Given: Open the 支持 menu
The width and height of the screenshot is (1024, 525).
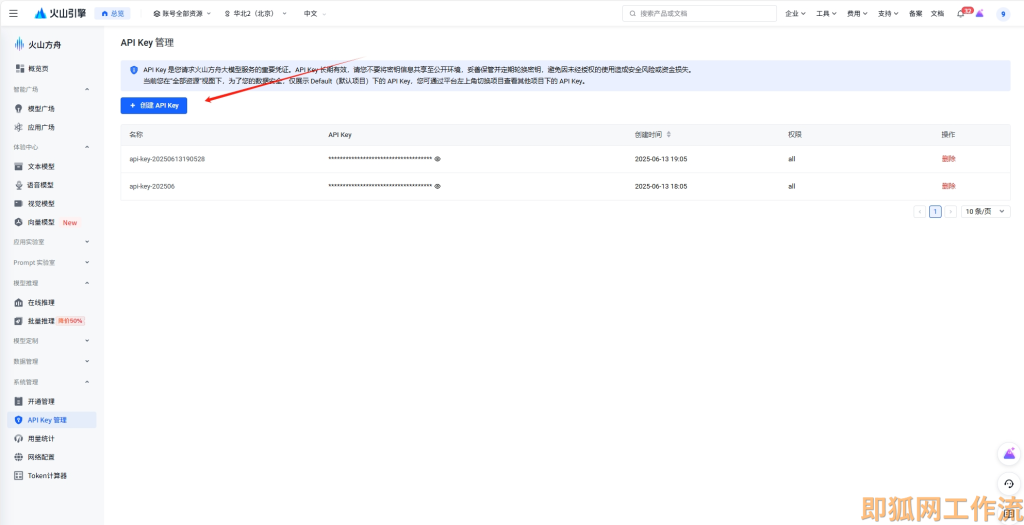Looking at the screenshot, I should pyautogui.click(x=888, y=13).
